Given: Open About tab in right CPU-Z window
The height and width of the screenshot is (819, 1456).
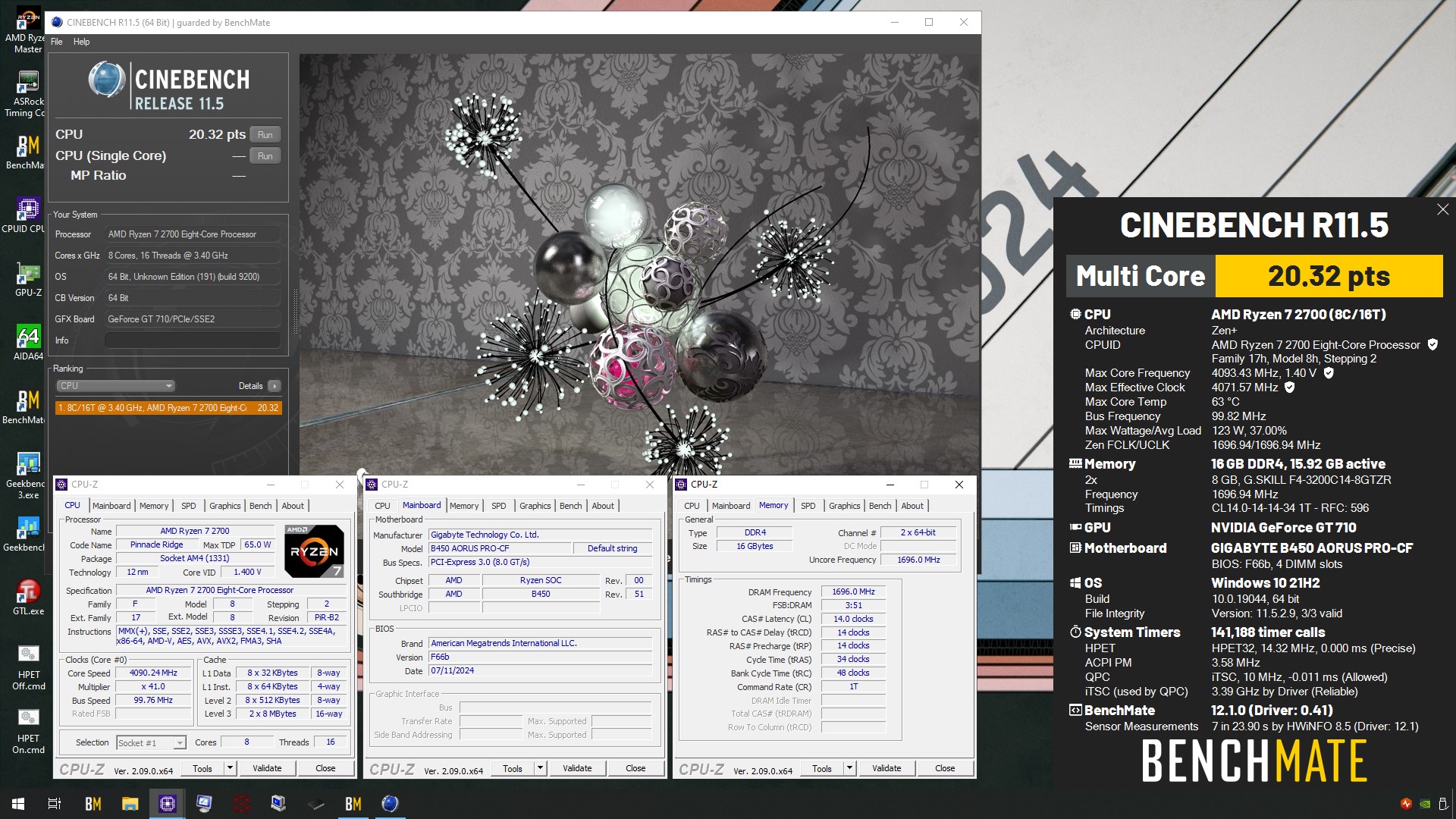Looking at the screenshot, I should (912, 506).
